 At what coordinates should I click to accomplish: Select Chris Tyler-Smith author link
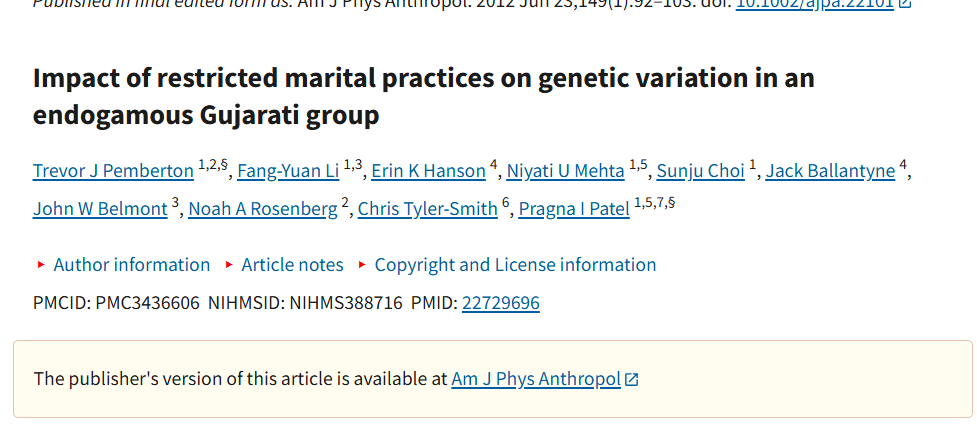pos(427,209)
